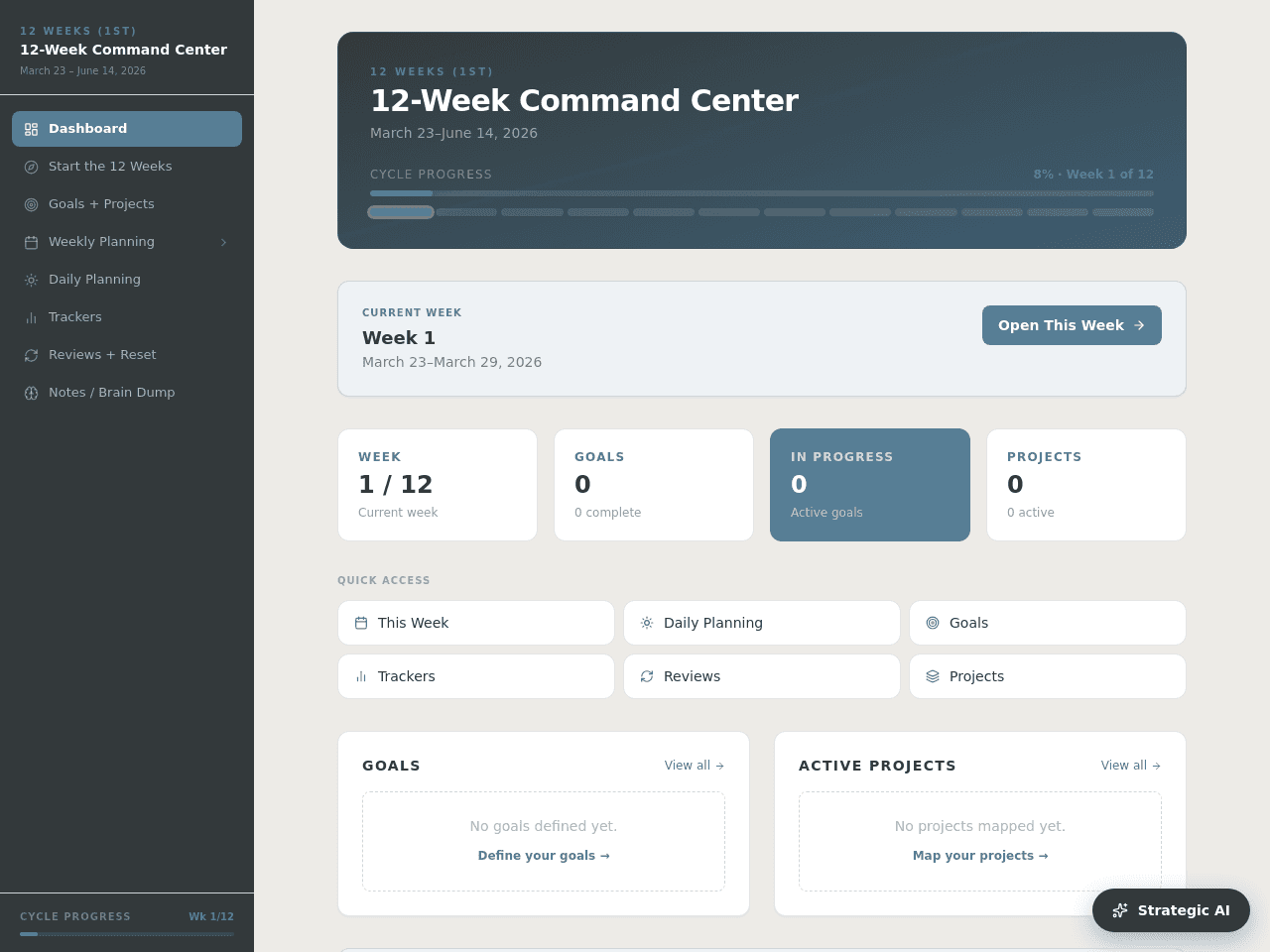Open Projects quick access tile

[x=1048, y=676]
